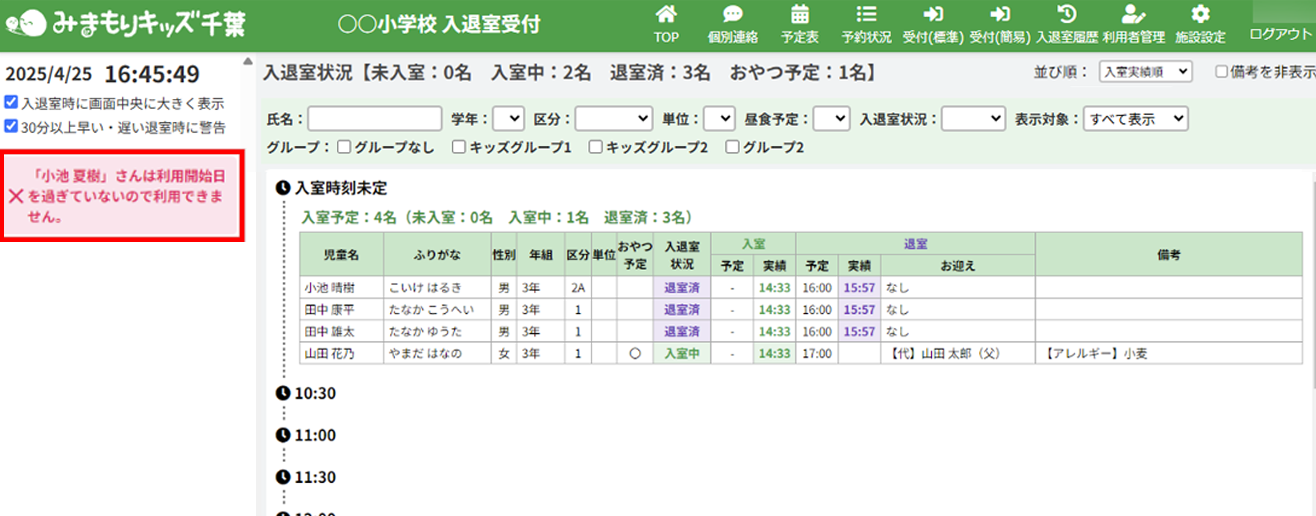Dismiss the error message X icon
The width and height of the screenshot is (1316, 516).
tap(16, 197)
